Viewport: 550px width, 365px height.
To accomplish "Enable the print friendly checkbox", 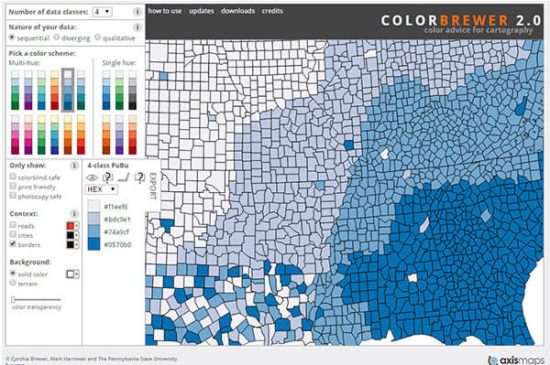I will pyautogui.click(x=13, y=185).
